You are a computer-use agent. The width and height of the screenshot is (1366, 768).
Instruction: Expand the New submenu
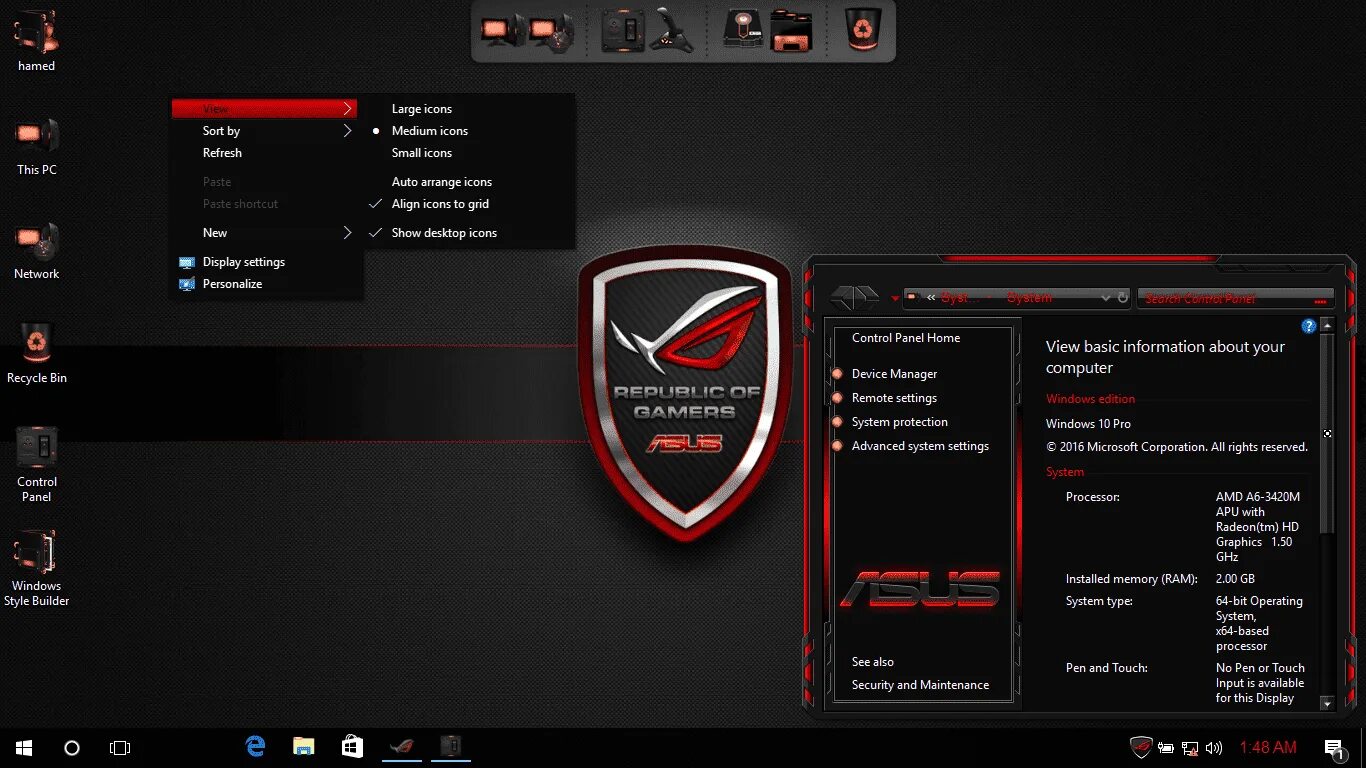tap(215, 232)
